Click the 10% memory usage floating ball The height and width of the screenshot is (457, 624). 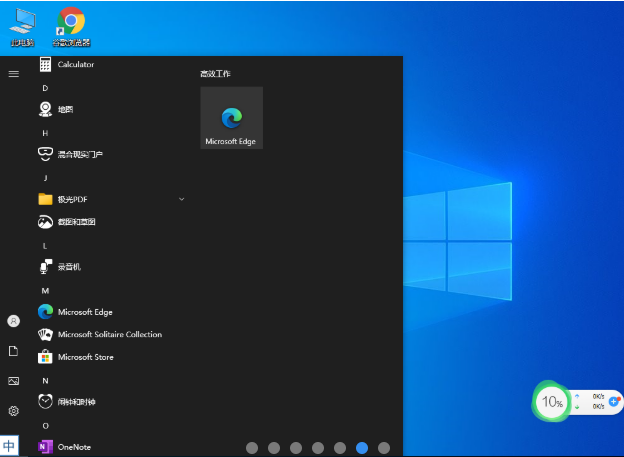click(x=552, y=402)
